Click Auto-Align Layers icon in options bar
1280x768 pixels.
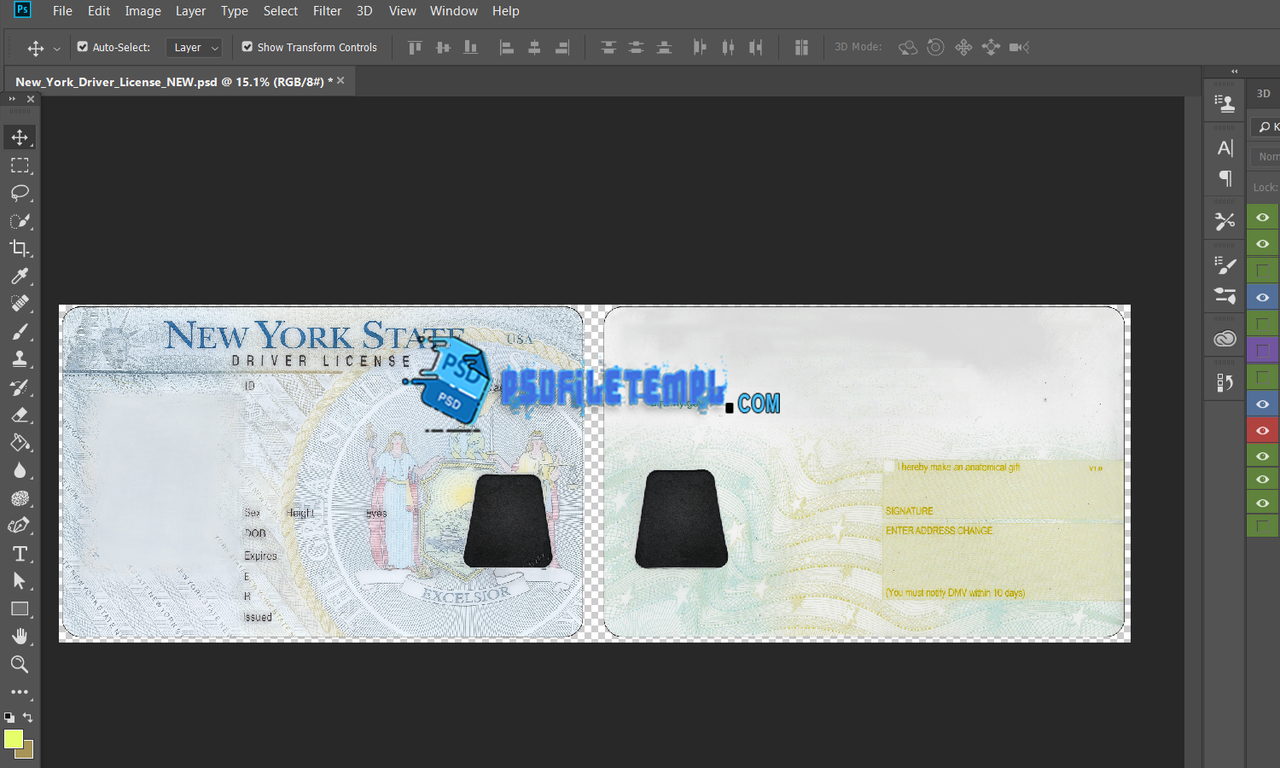pyautogui.click(x=801, y=47)
